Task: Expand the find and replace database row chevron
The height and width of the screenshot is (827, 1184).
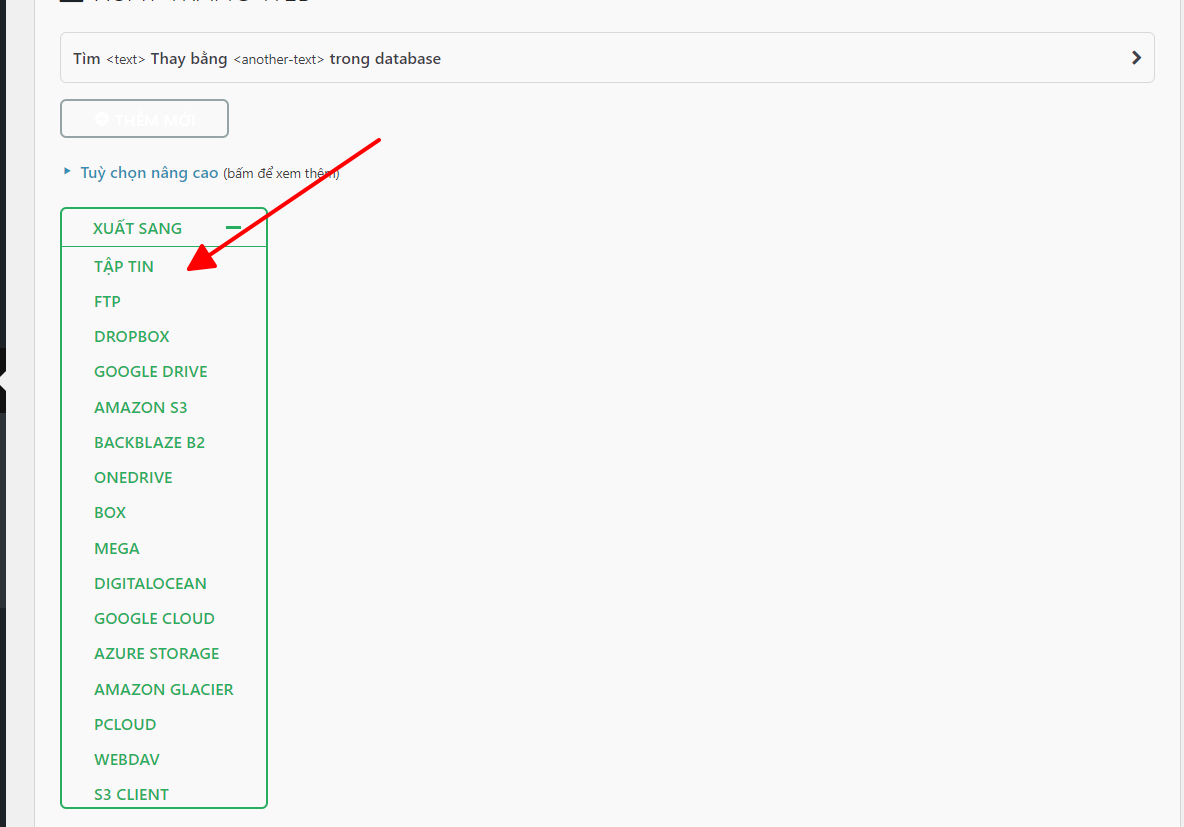Action: click(x=1136, y=58)
